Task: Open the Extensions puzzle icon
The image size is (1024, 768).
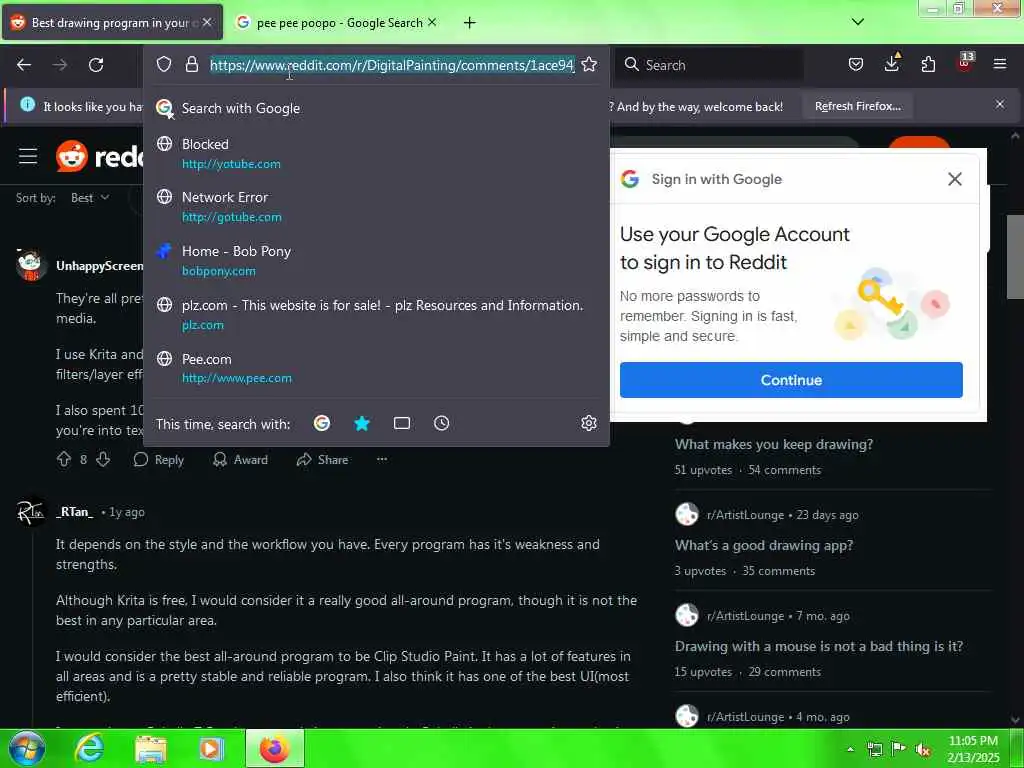Action: click(x=928, y=64)
